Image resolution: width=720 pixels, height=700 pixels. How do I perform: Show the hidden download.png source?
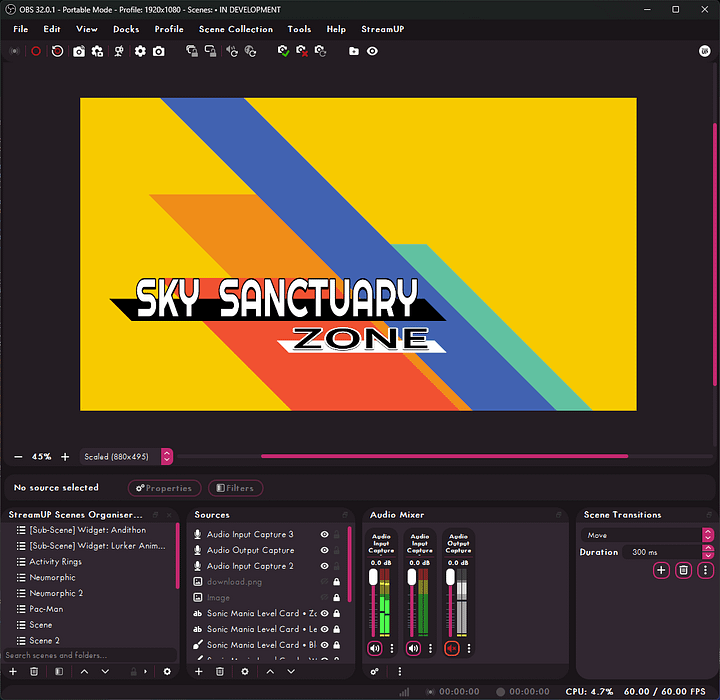(324, 581)
